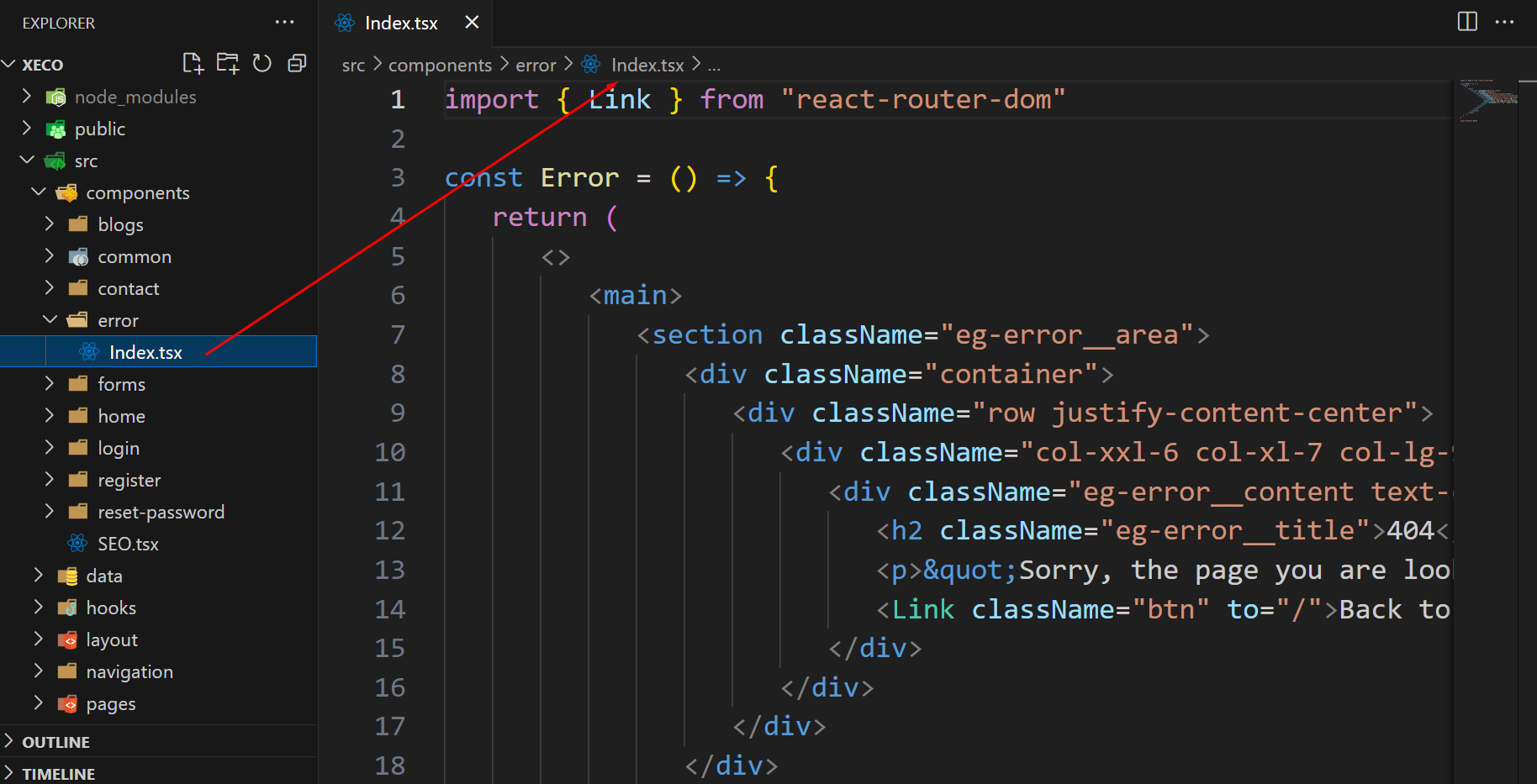
Task: Open Explorer views and more actions menu
Action: click(x=285, y=22)
